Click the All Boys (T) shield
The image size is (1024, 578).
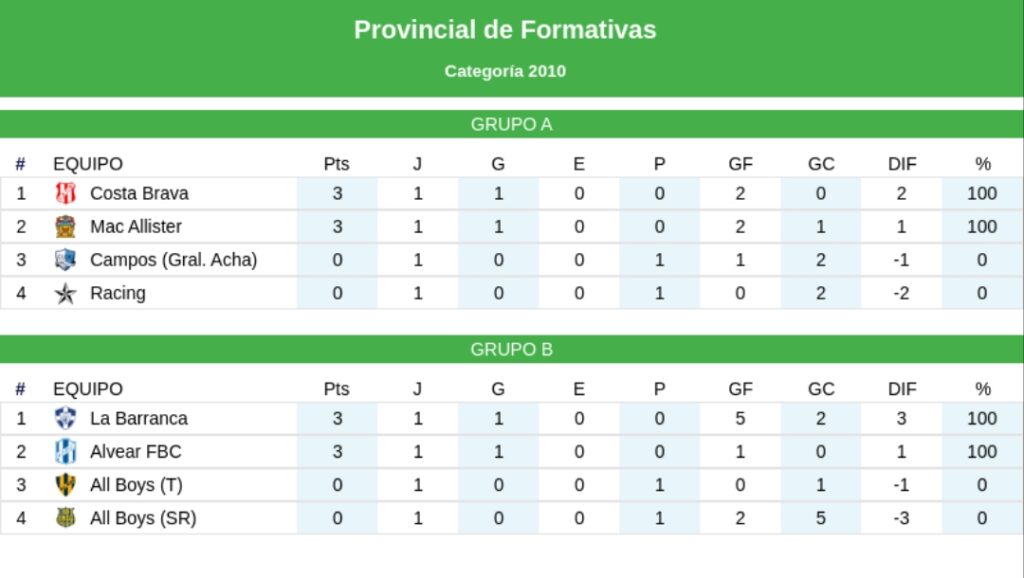(x=65, y=485)
